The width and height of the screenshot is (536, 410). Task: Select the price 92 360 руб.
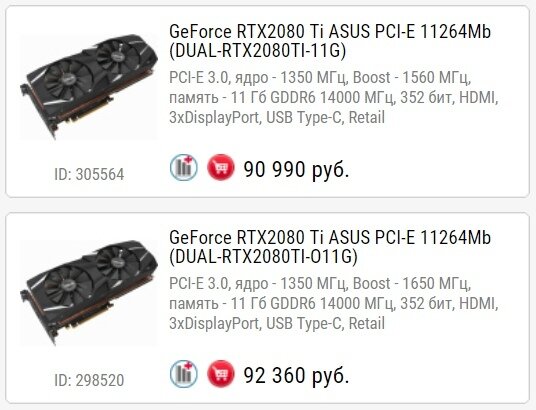pyautogui.click(x=296, y=375)
